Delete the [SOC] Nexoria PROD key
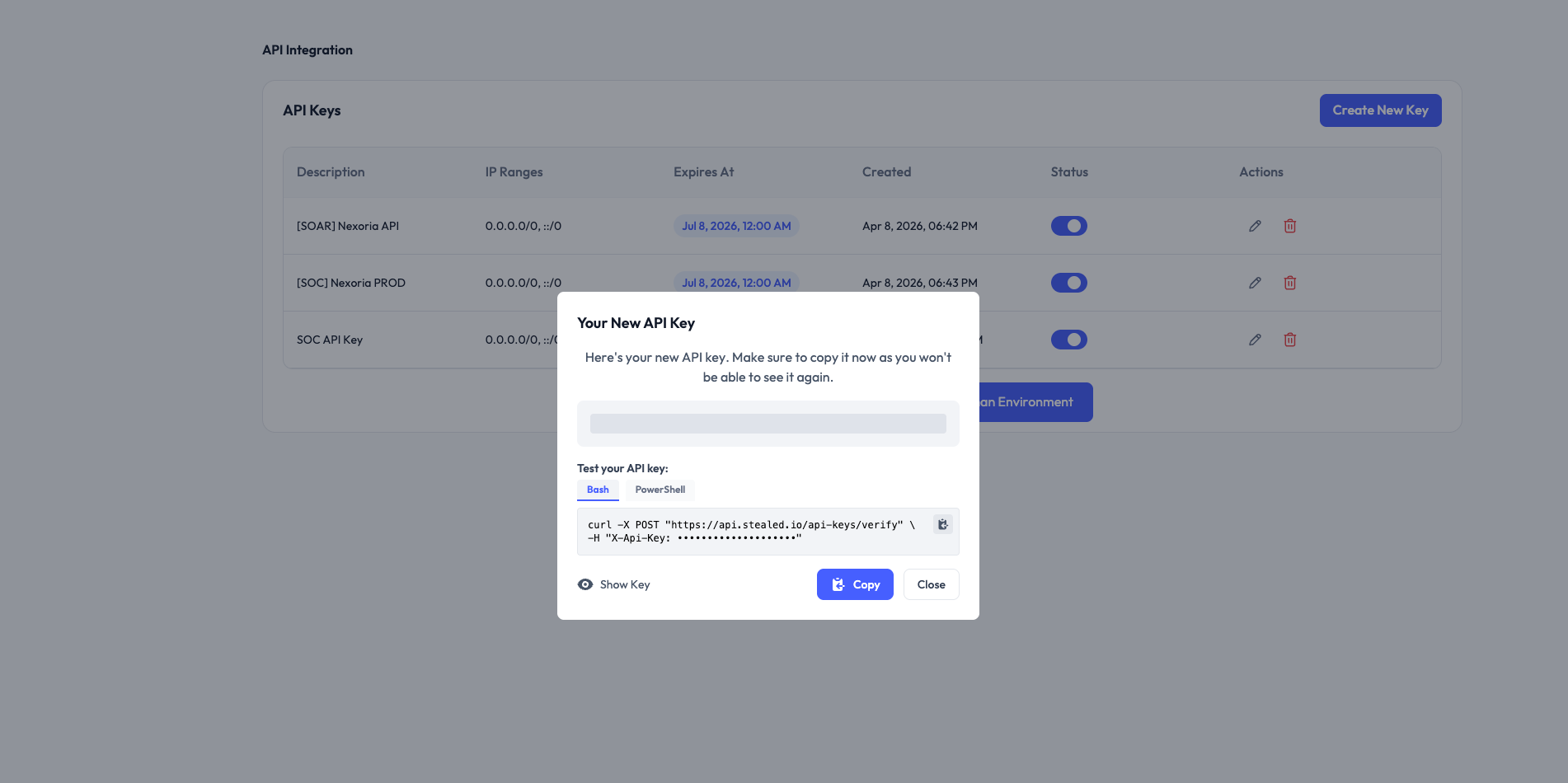The image size is (1568, 783). 1290,282
